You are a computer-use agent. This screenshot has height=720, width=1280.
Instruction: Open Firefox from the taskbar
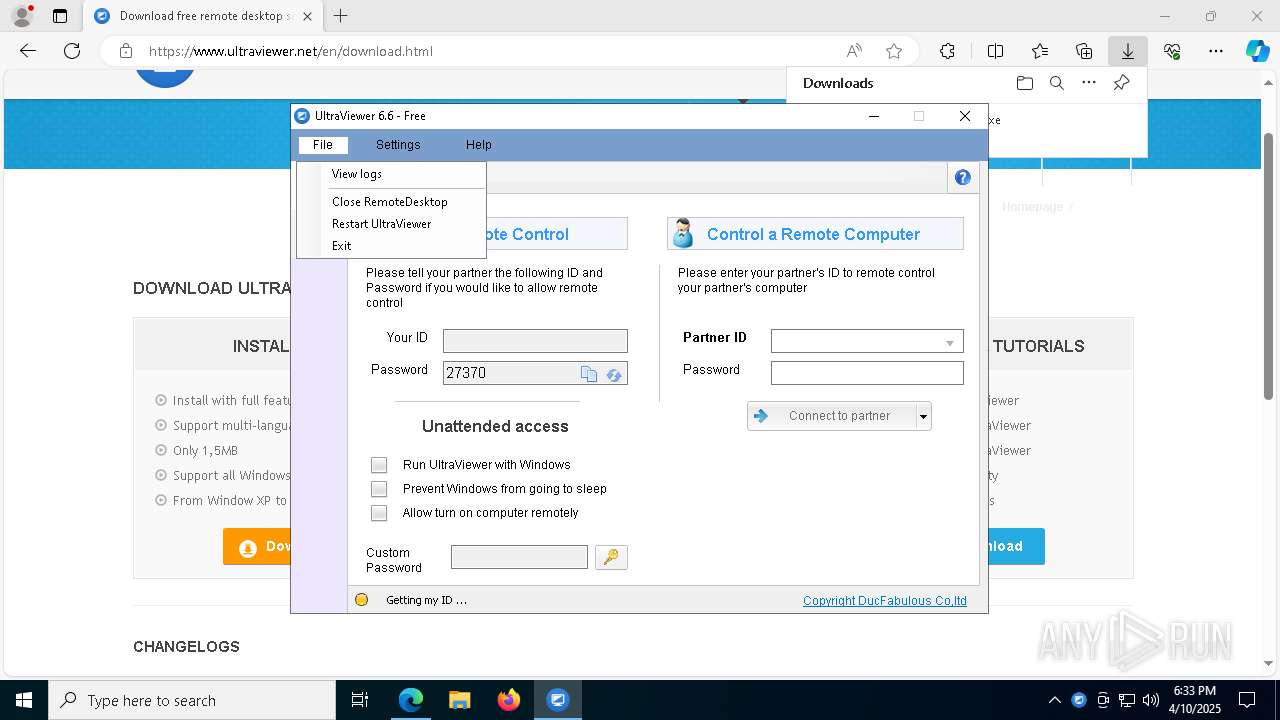tap(509, 700)
